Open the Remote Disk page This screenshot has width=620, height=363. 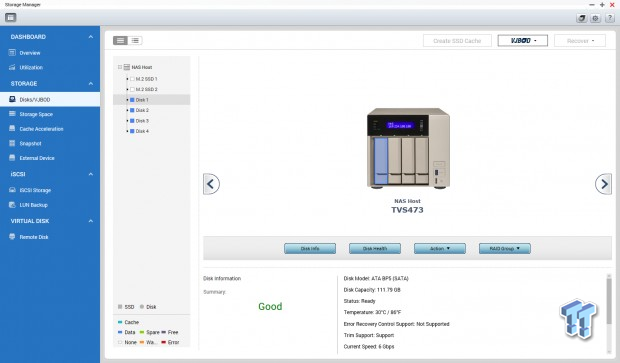coord(34,237)
